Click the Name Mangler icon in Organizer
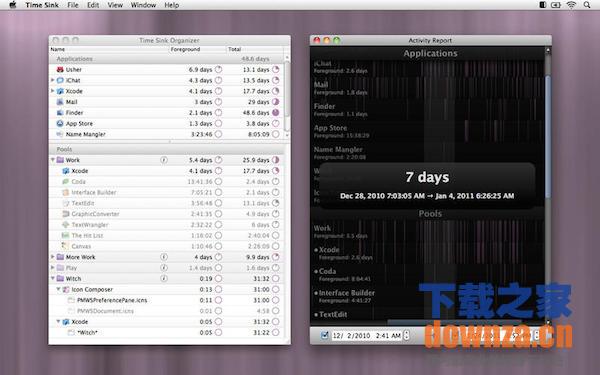The width and height of the screenshot is (600, 375). (x=60, y=134)
